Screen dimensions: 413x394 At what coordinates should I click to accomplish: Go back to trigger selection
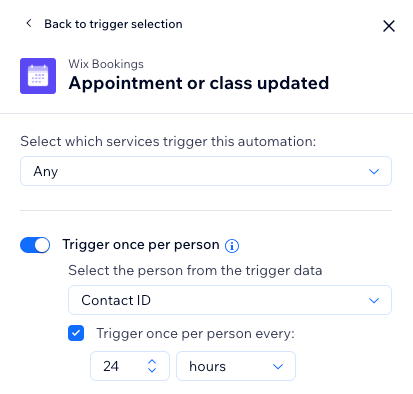click(x=113, y=24)
